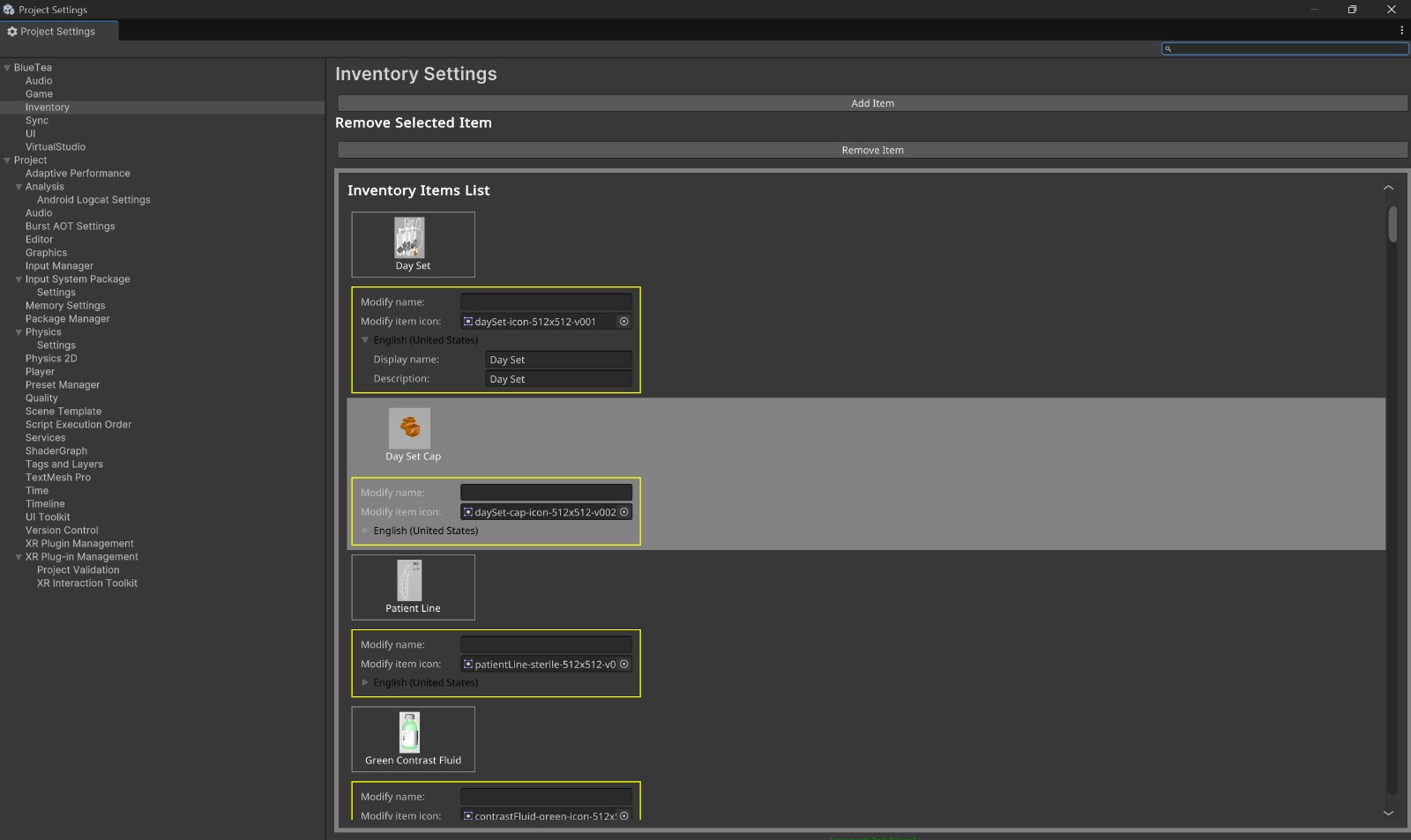
Task: Switch to the Project Settings tab
Action: coord(59,31)
